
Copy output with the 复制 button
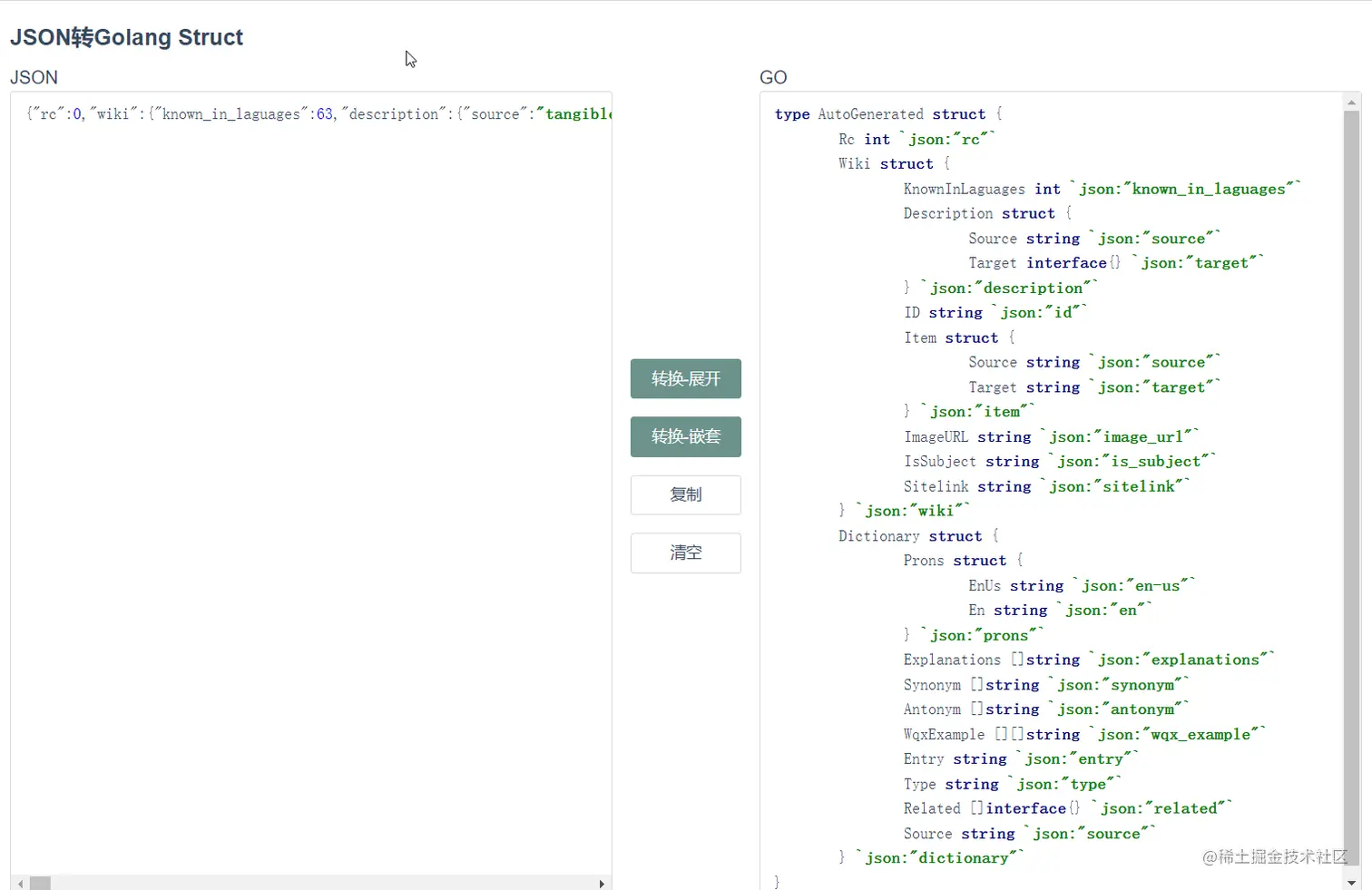tap(686, 494)
